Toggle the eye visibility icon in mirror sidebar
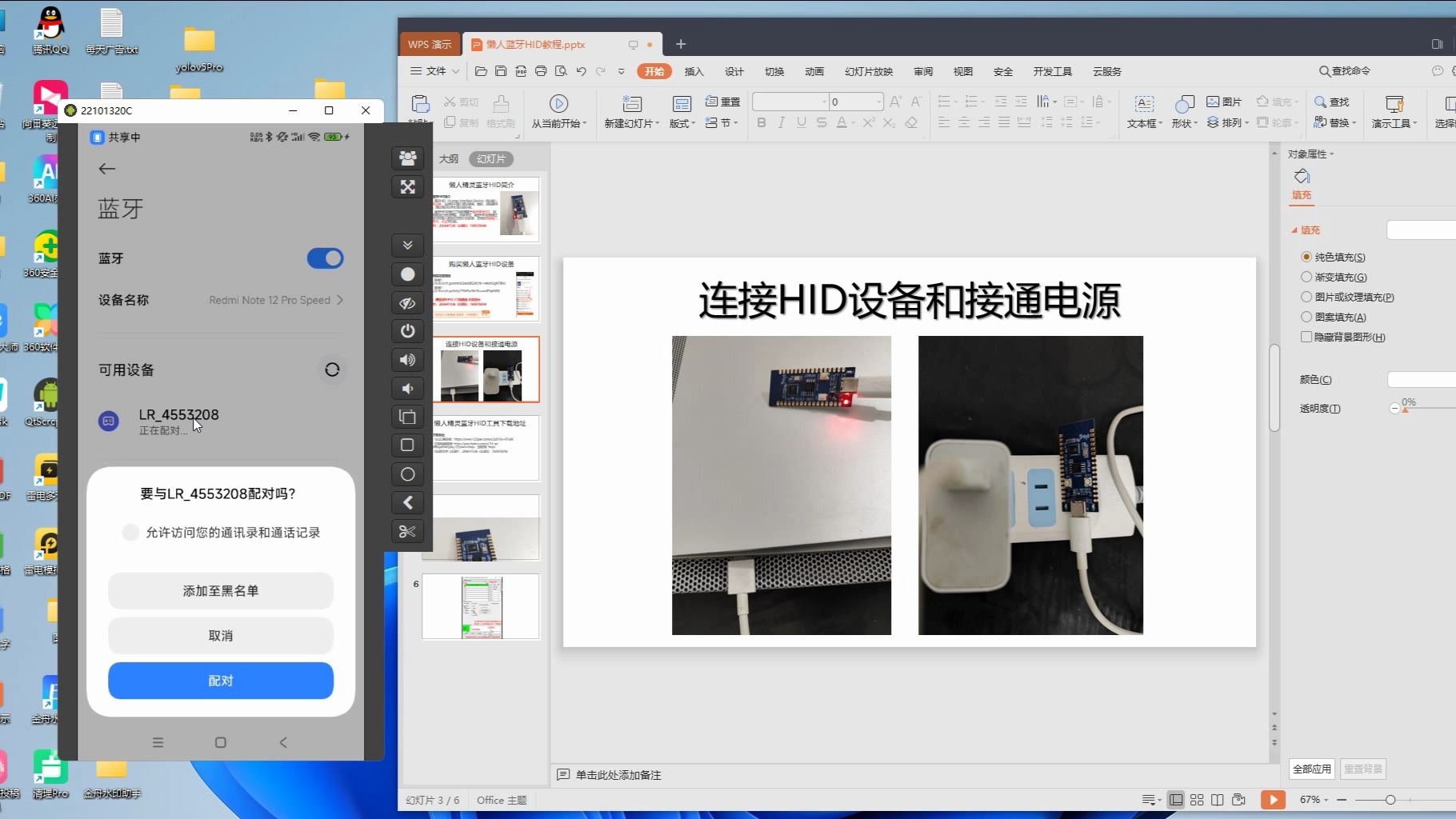The height and width of the screenshot is (819, 1456). click(x=408, y=303)
